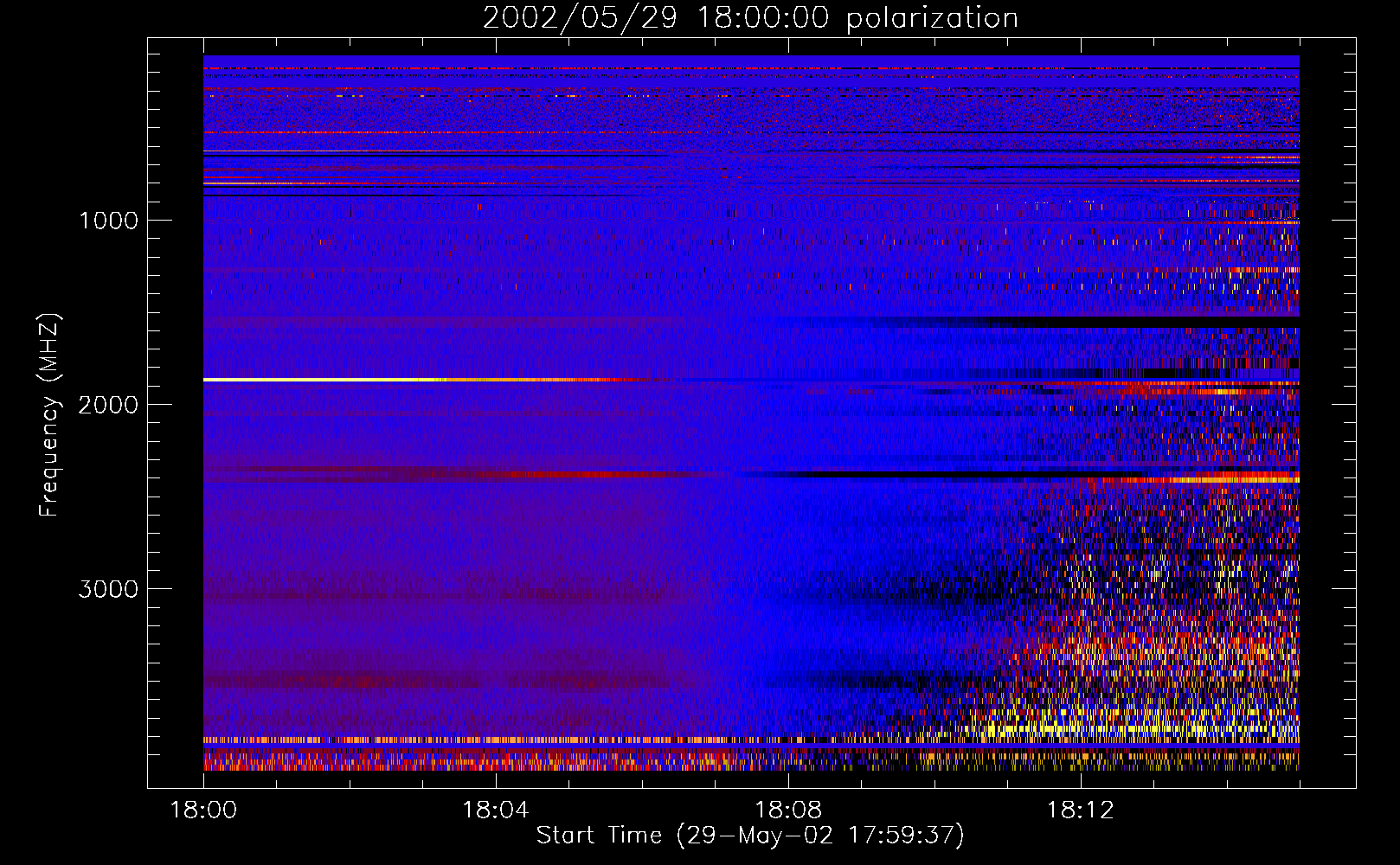Click the 18:12 time tick label

(1080, 811)
